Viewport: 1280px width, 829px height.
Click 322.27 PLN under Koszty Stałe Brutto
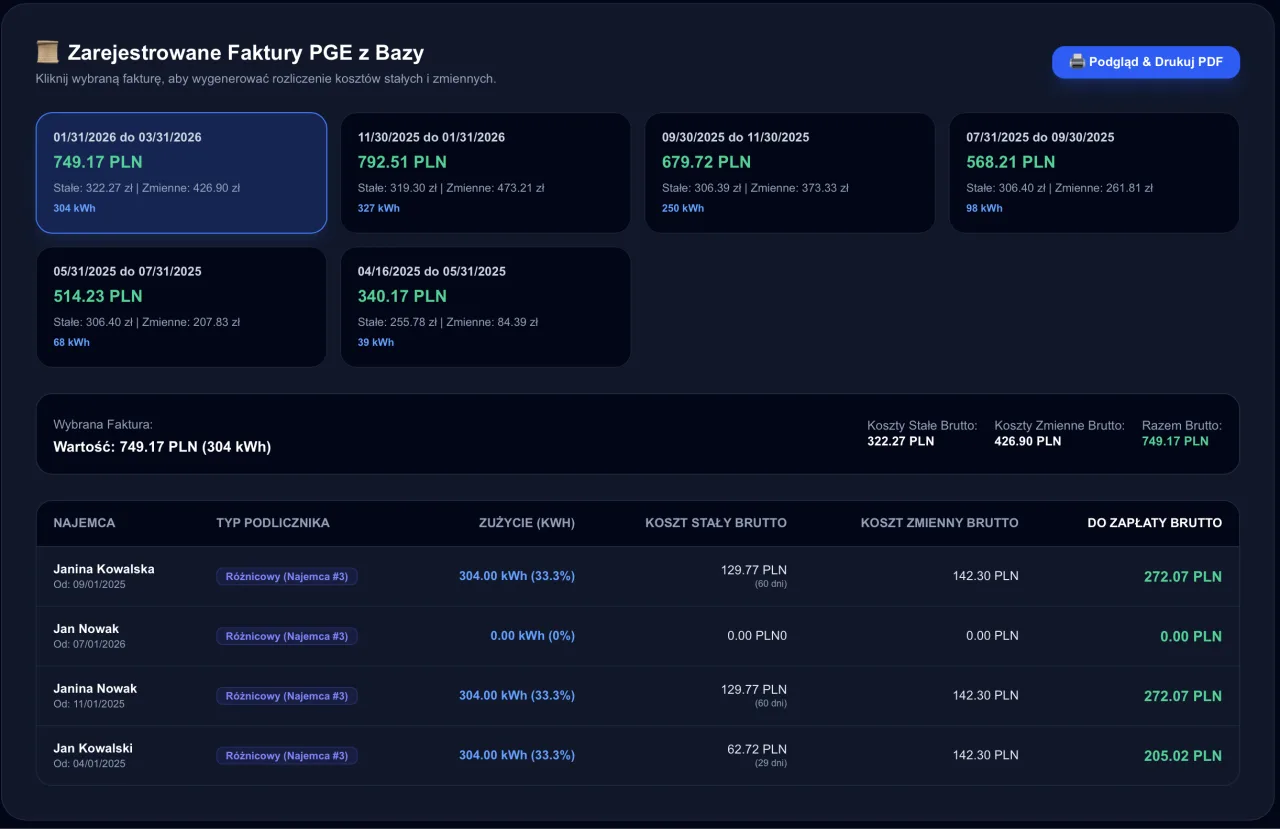[x=901, y=441]
